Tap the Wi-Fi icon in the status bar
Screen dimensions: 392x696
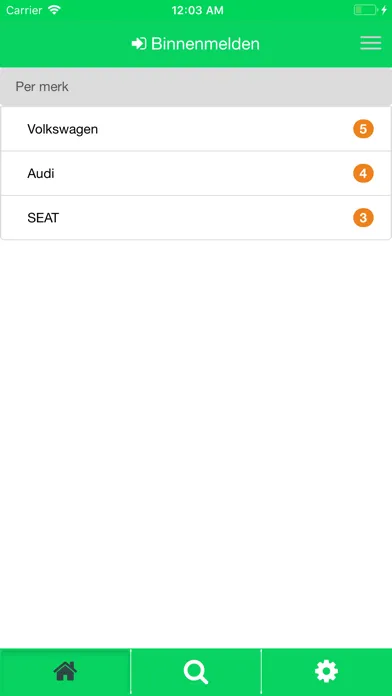tap(55, 10)
